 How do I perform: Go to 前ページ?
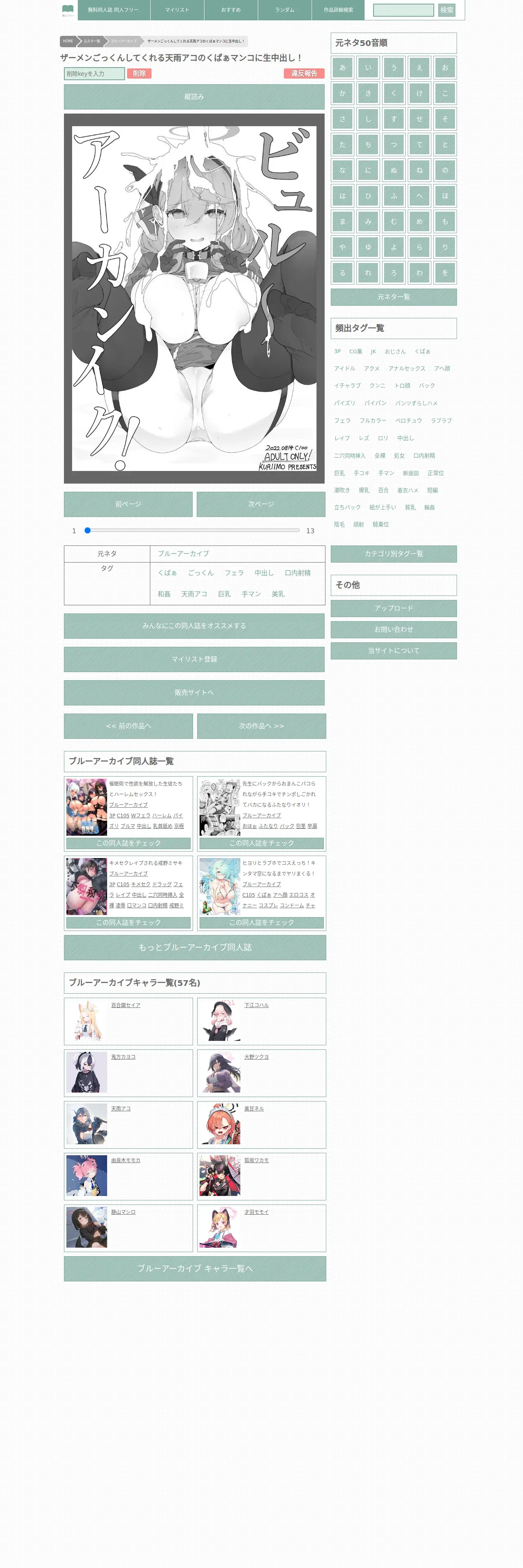point(128,504)
